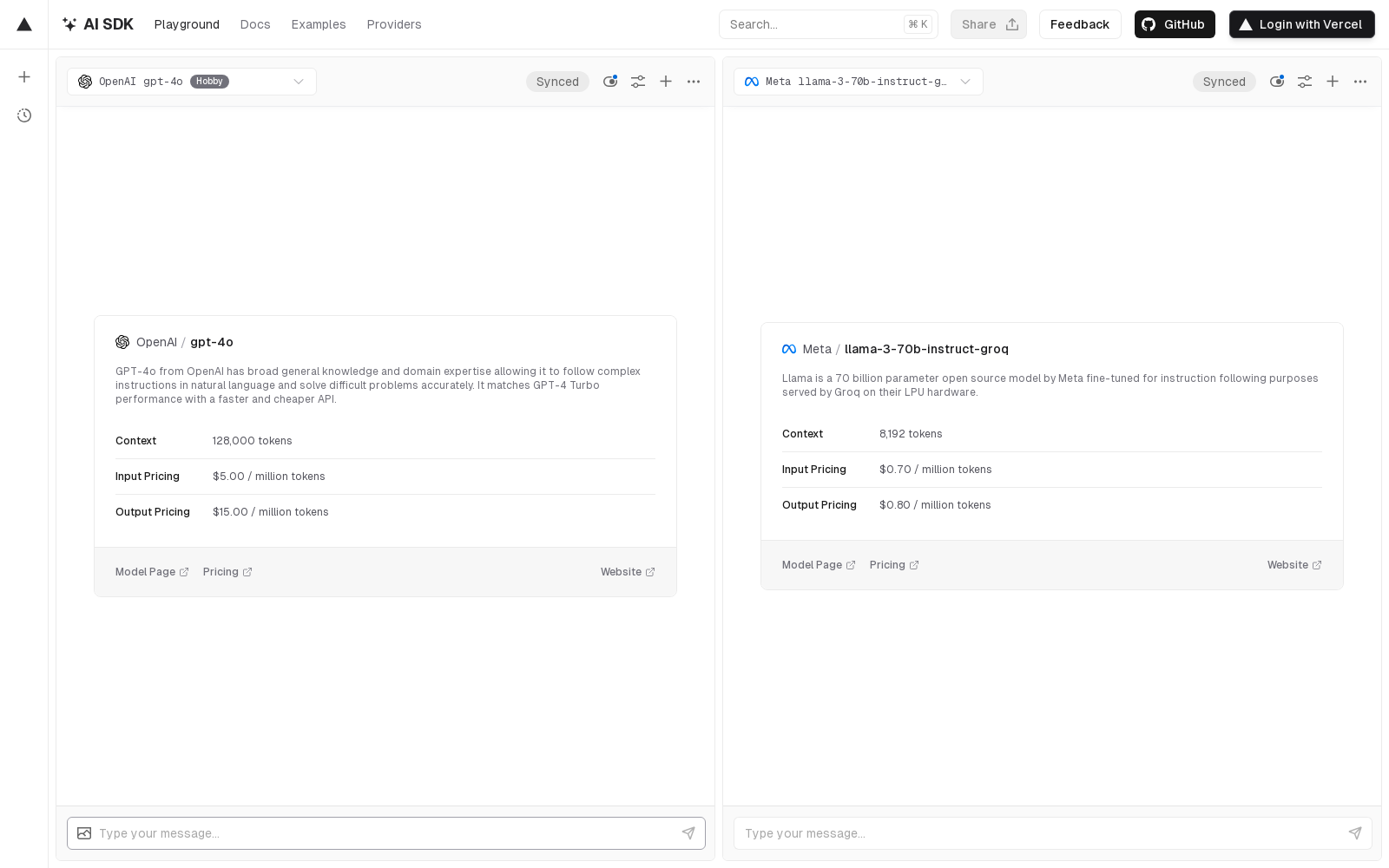Viewport: 1389px width, 868px height.
Task: Click the Vercel triangle logo top left
Action: click(23, 23)
